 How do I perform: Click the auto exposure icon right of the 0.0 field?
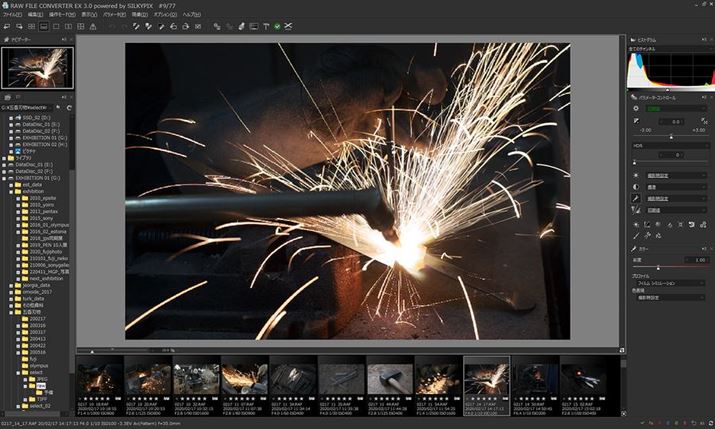coord(704,121)
